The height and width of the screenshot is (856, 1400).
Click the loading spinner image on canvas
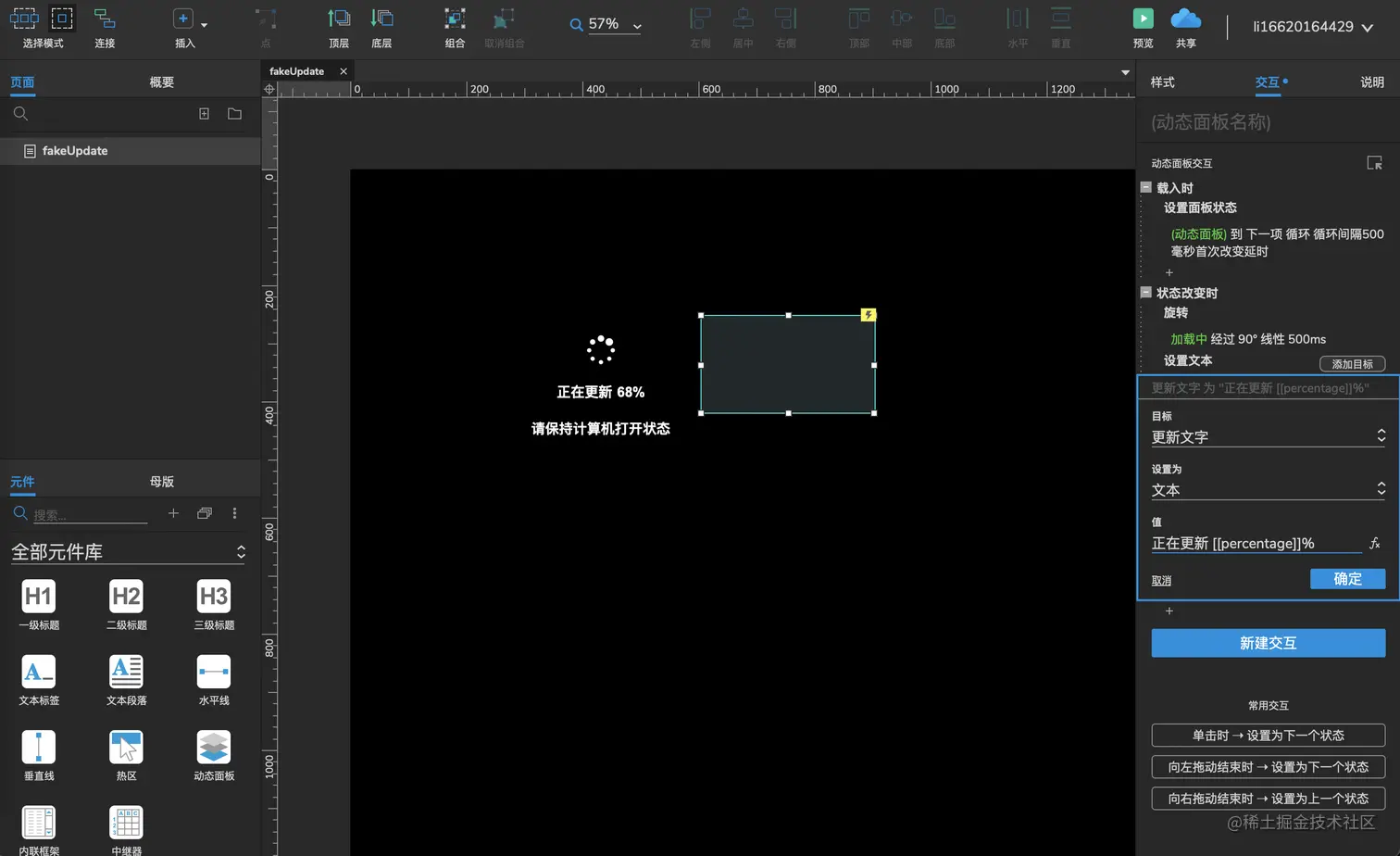[x=601, y=349]
